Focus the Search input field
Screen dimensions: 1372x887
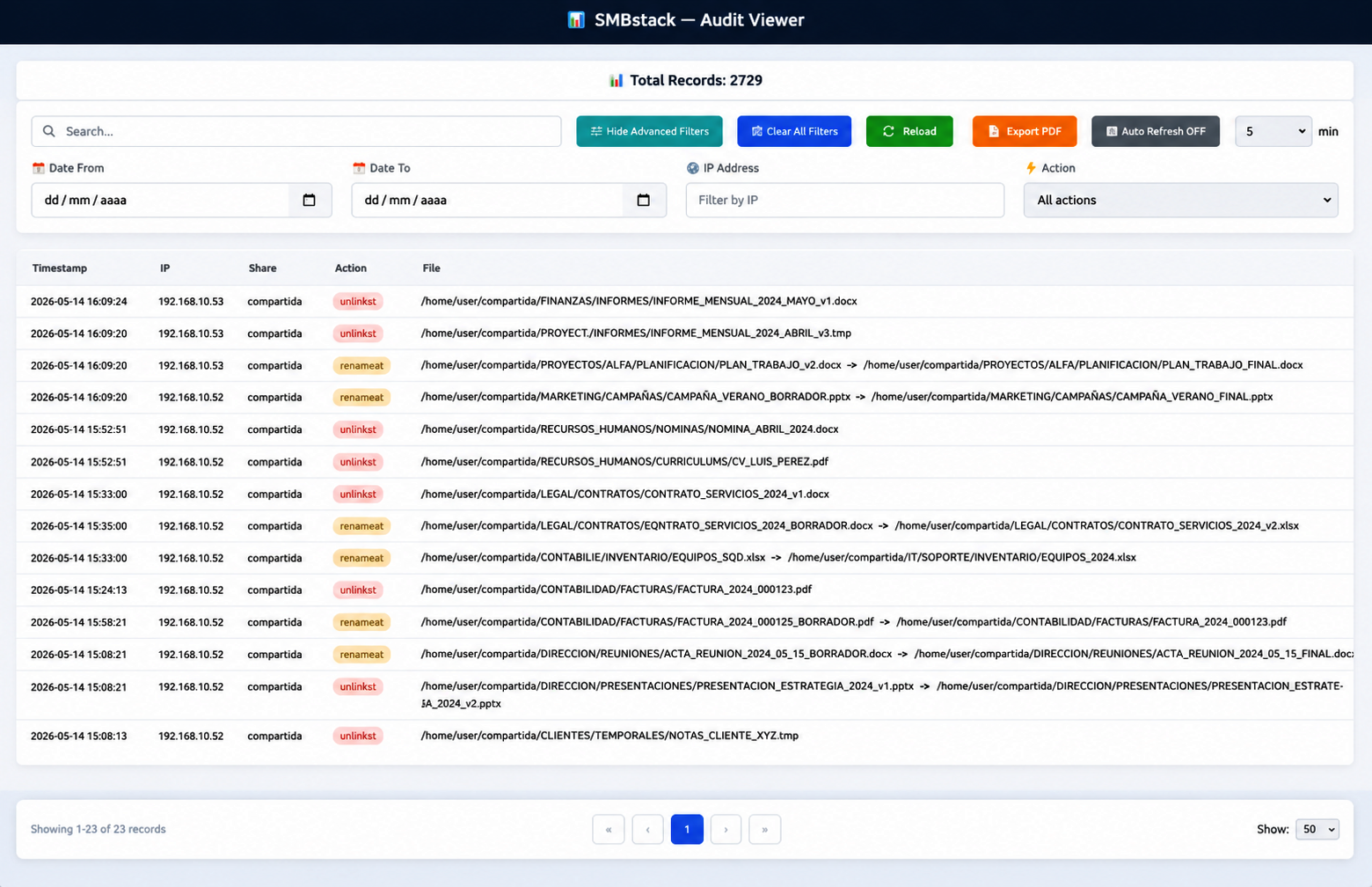[x=296, y=131]
